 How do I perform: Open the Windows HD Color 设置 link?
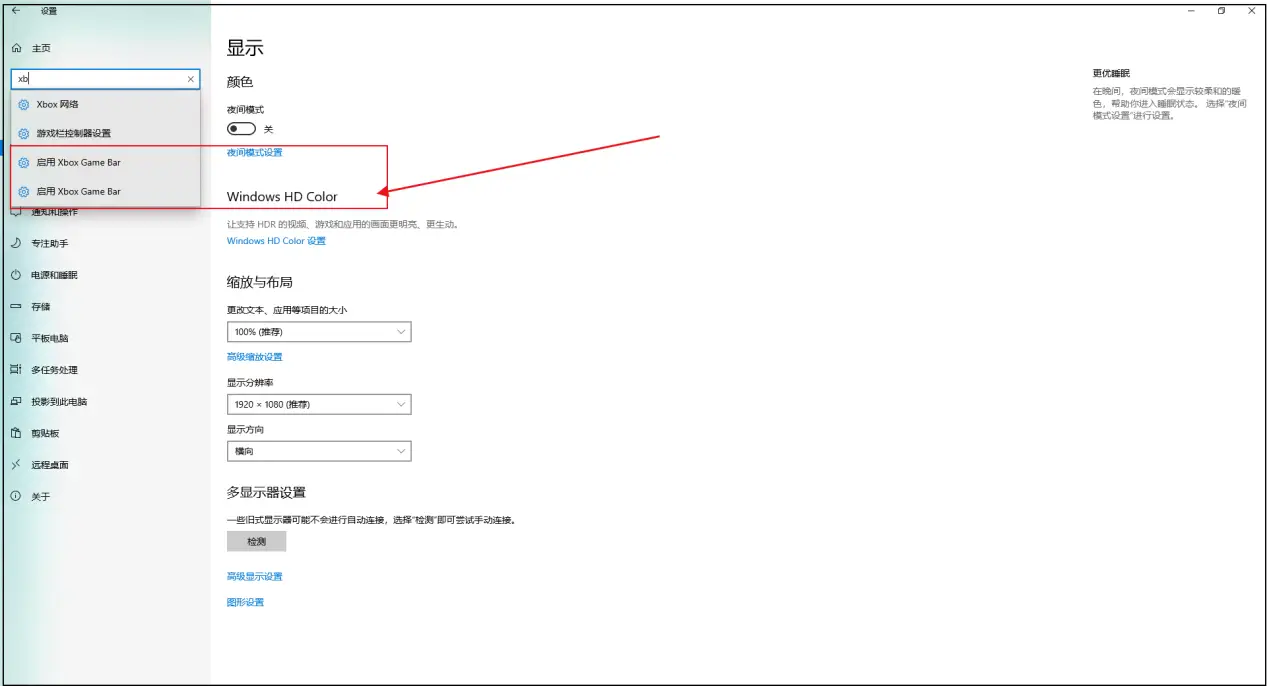pyautogui.click(x=276, y=241)
